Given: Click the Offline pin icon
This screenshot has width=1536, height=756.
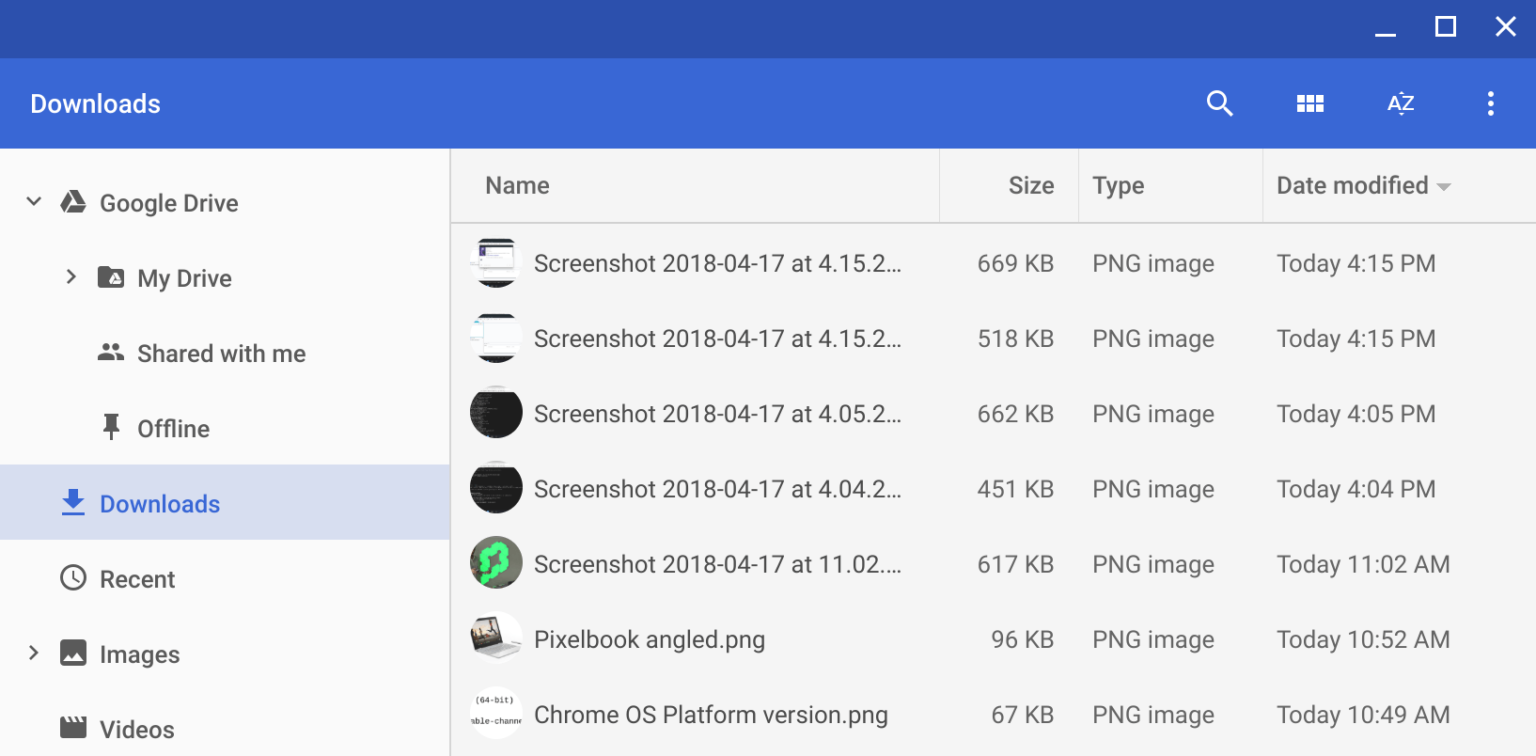Looking at the screenshot, I should tap(110, 427).
